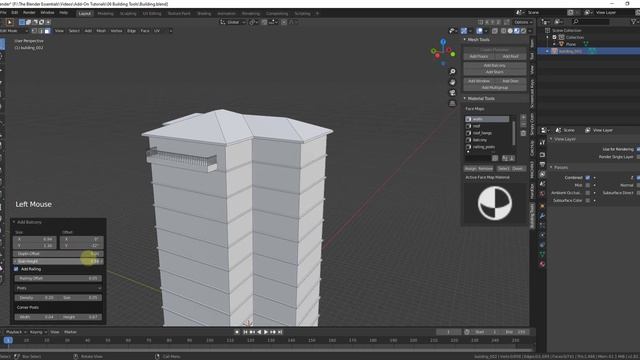Image resolution: width=640 pixels, height=360 pixels.
Task: Open Material properties tab icon
Action: pos(542,264)
